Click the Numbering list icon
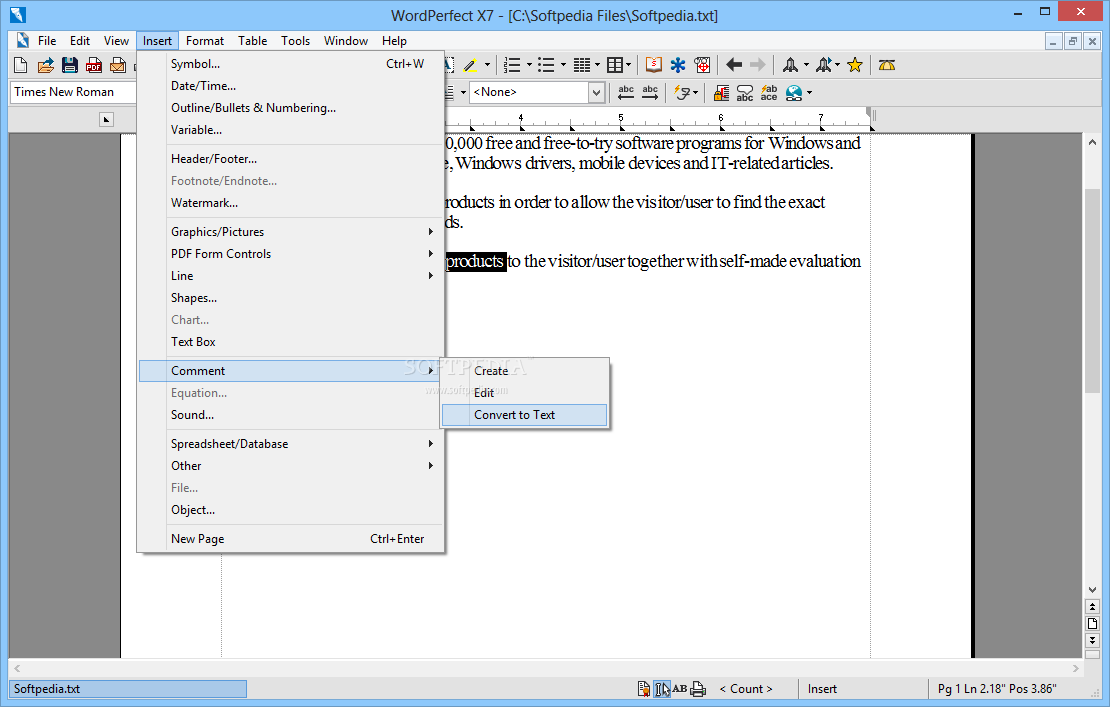Image resolution: width=1110 pixels, height=707 pixels. pyautogui.click(x=512, y=65)
